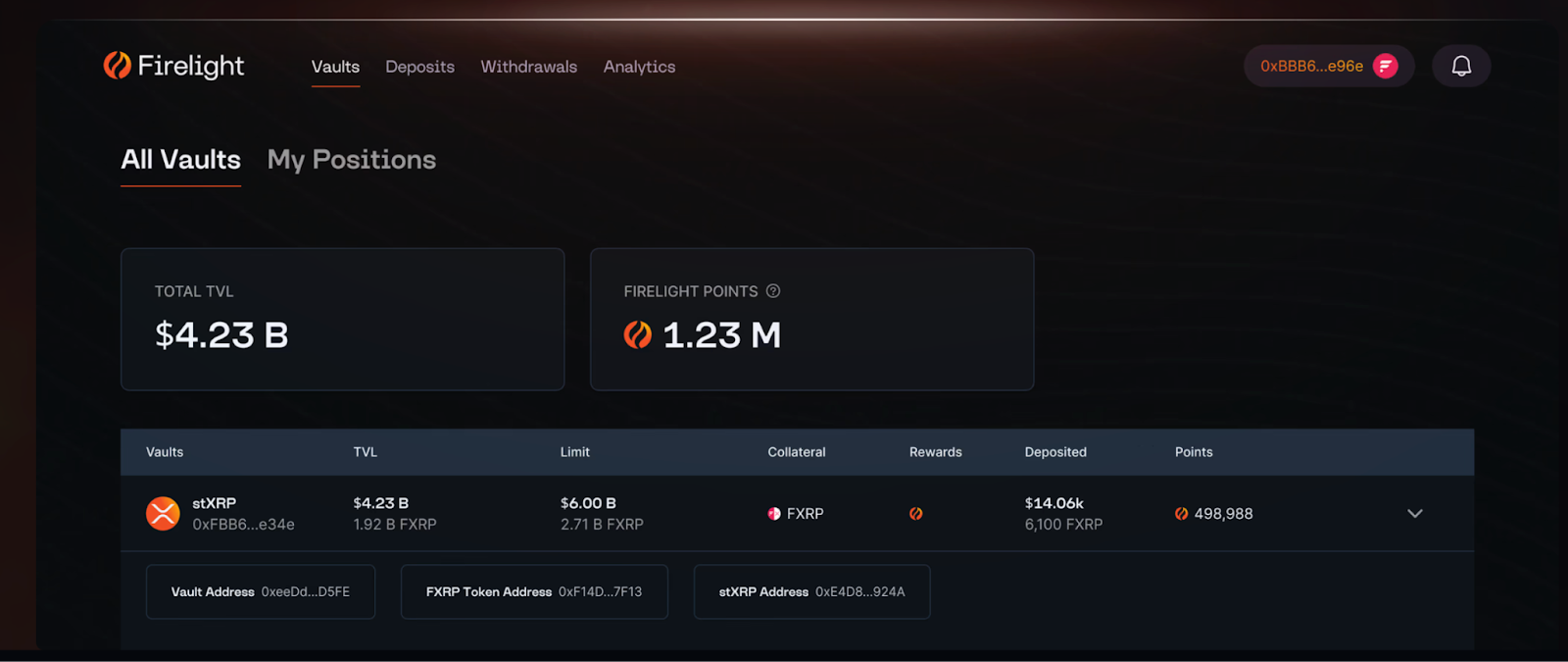Open the Withdrawals nav tab

coord(529,67)
